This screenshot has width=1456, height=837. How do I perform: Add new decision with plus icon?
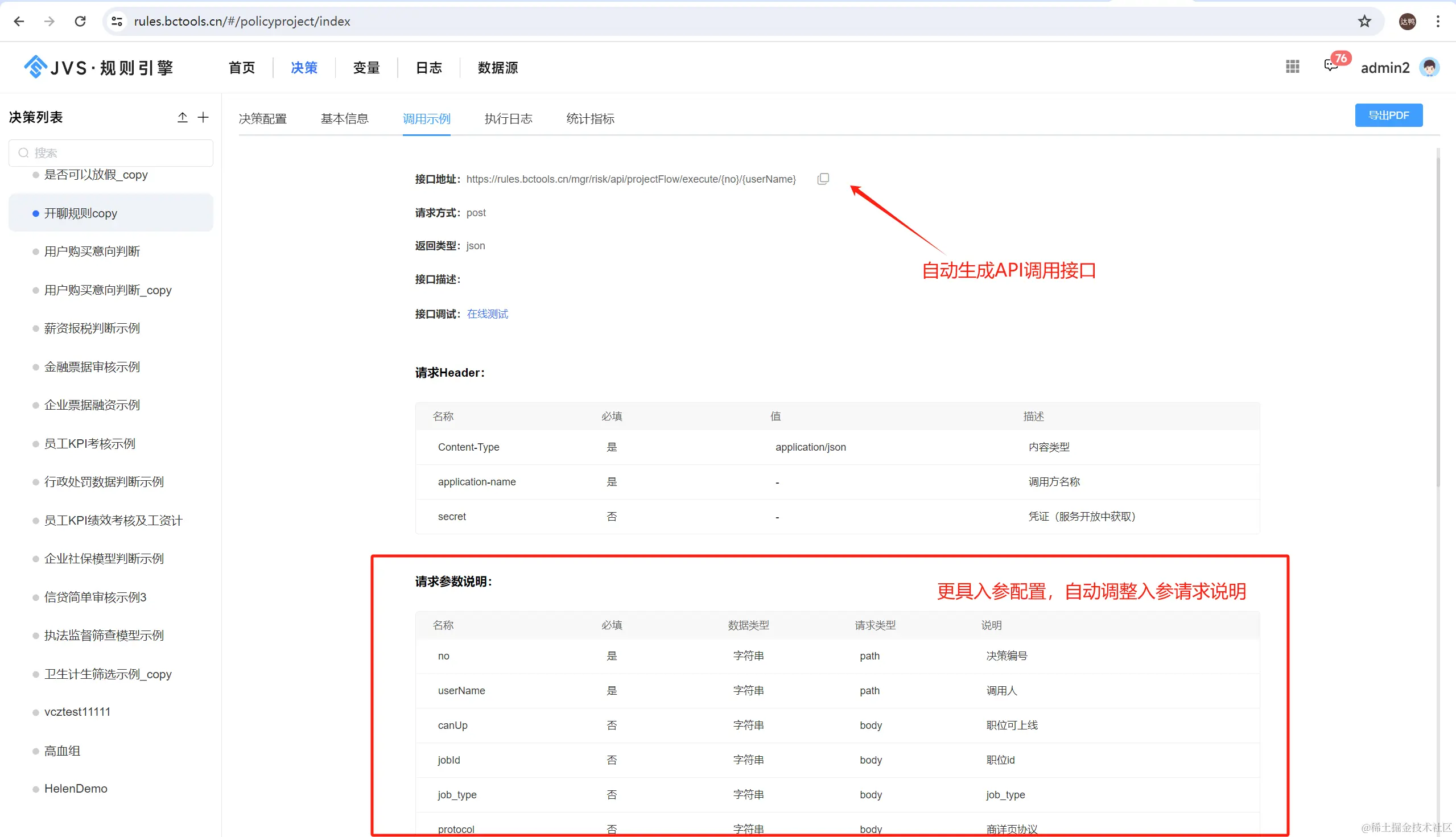pyautogui.click(x=203, y=117)
